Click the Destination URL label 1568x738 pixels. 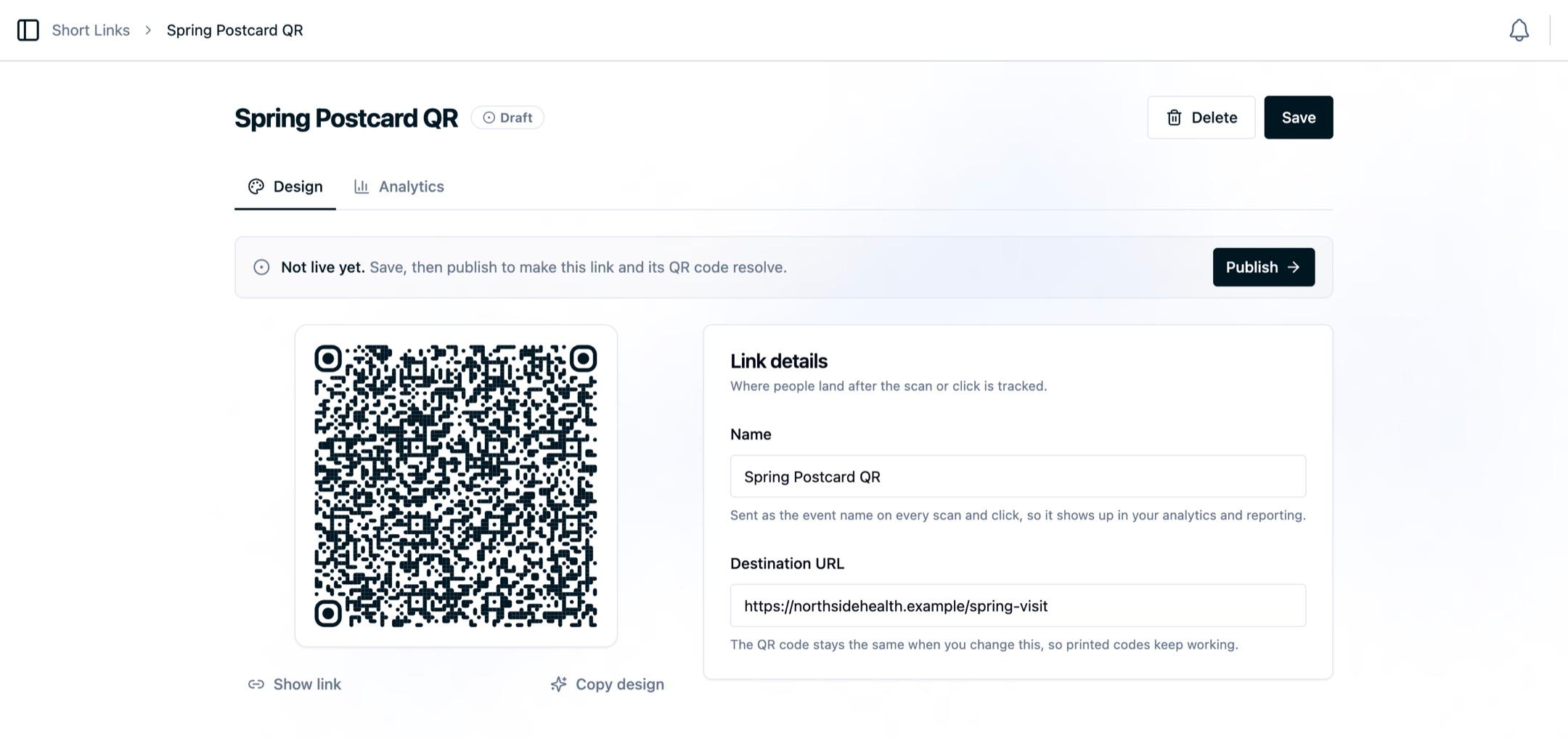point(787,564)
